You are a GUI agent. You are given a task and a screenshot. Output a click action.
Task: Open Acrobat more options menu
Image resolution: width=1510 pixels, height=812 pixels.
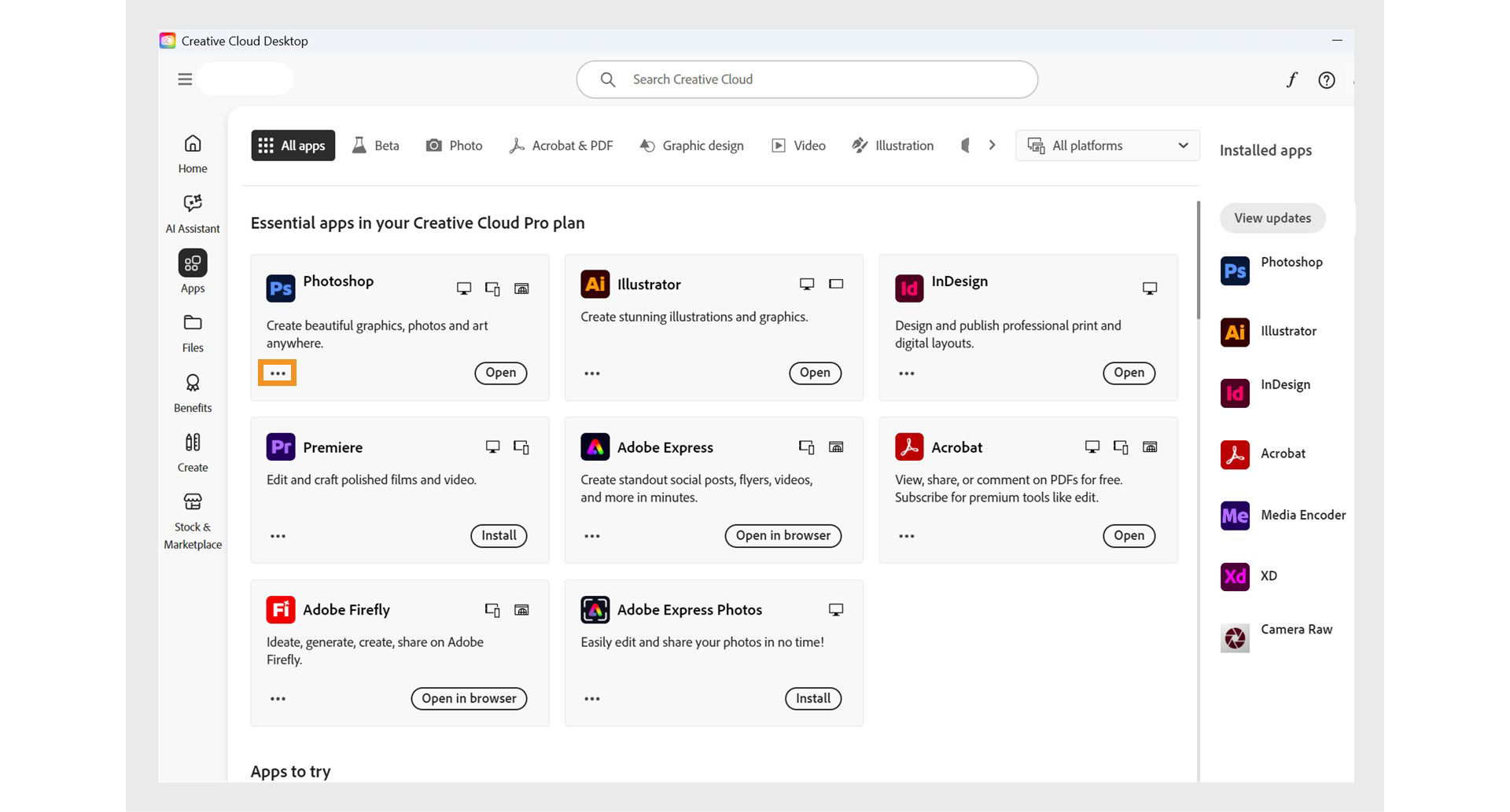[x=907, y=536]
